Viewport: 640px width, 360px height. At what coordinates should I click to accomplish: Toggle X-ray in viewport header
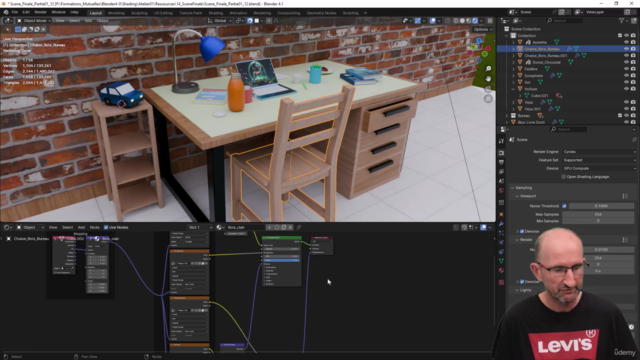point(448,21)
